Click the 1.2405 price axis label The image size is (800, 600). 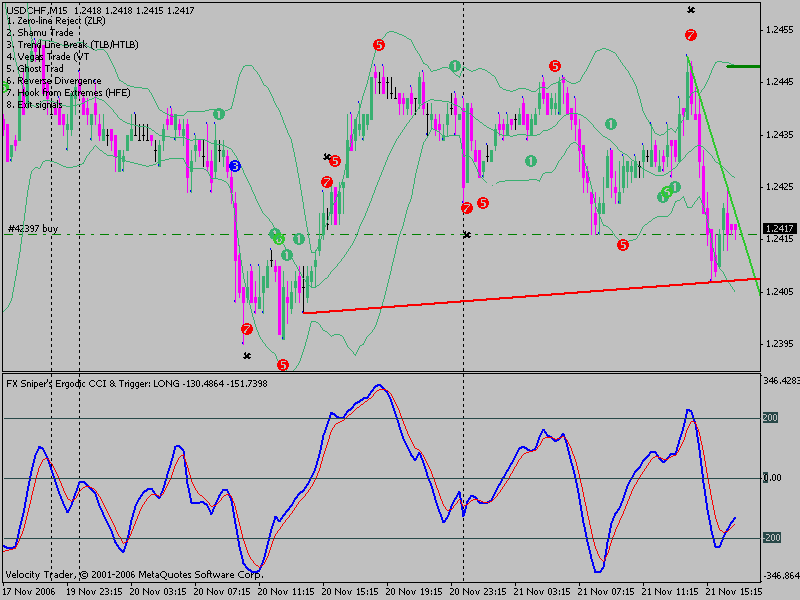tap(780, 291)
